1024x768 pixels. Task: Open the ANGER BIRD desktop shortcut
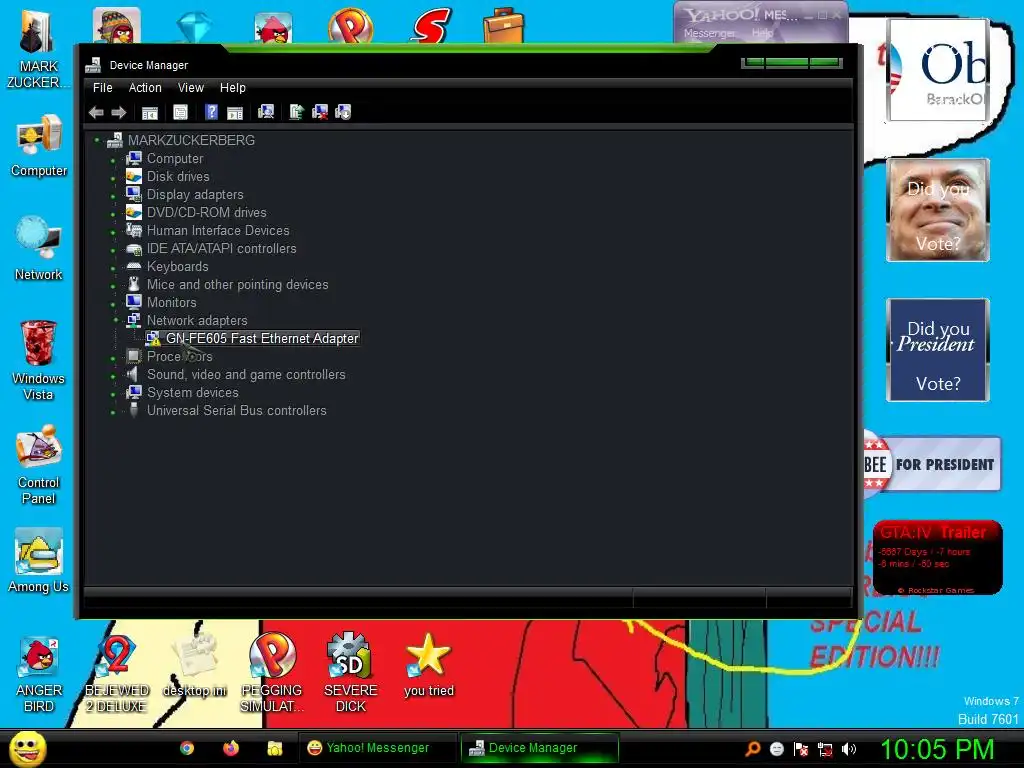click(x=39, y=674)
